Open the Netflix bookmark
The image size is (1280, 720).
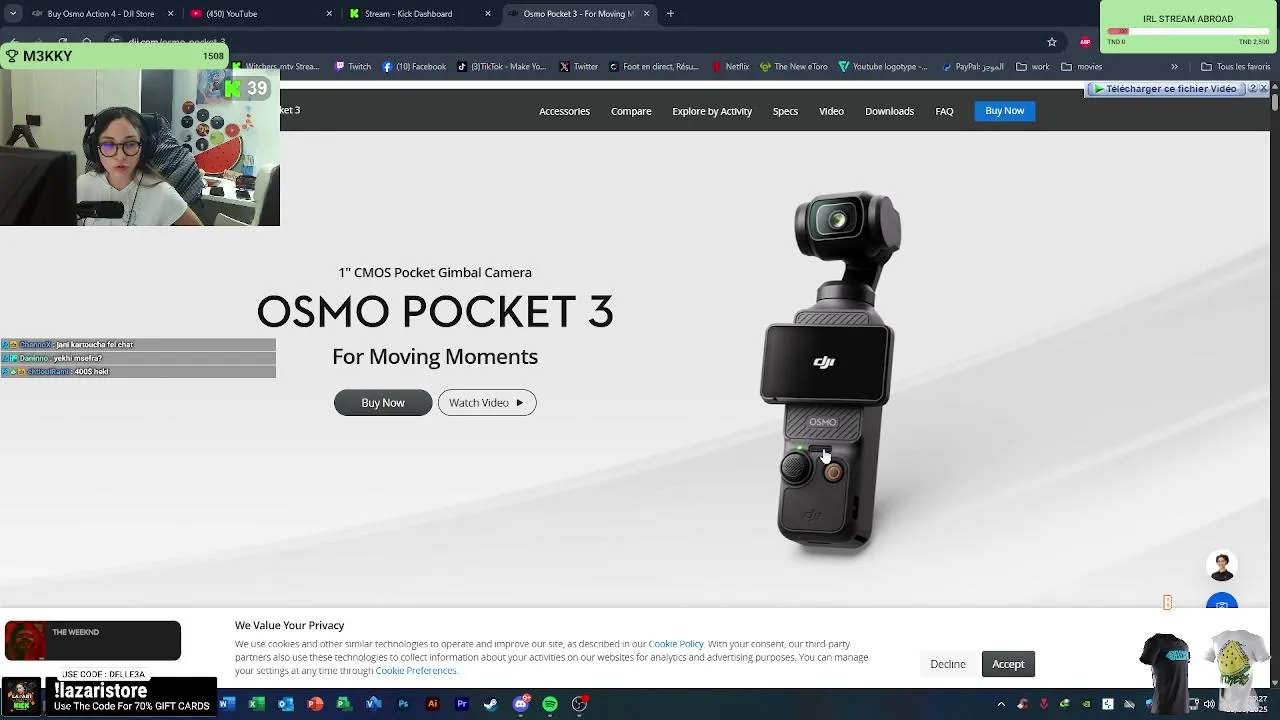click(x=730, y=67)
